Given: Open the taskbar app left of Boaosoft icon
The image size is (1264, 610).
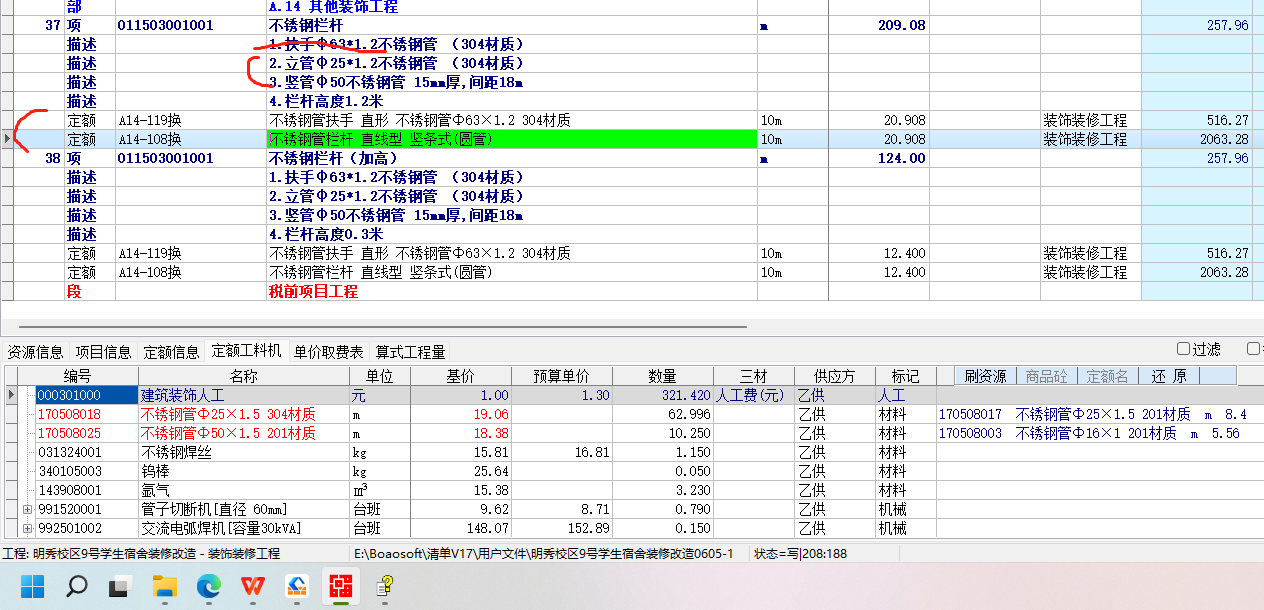Looking at the screenshot, I should click(297, 587).
